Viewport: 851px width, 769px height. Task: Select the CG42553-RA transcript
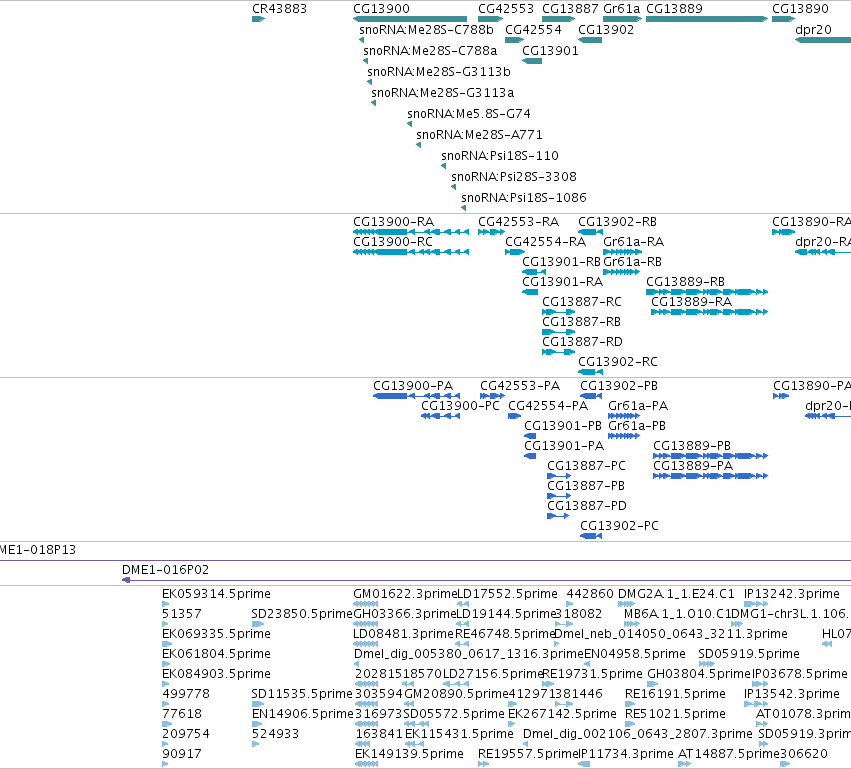coord(492,232)
